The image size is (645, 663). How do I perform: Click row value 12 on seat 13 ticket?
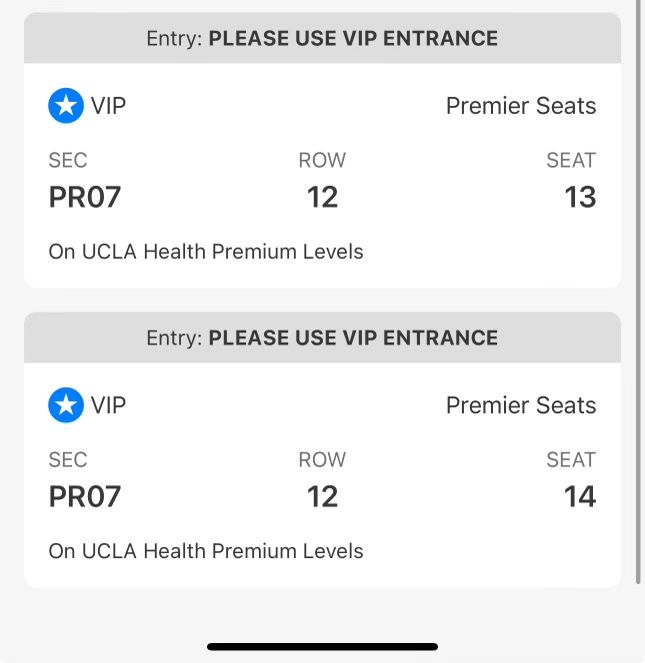coord(322,197)
